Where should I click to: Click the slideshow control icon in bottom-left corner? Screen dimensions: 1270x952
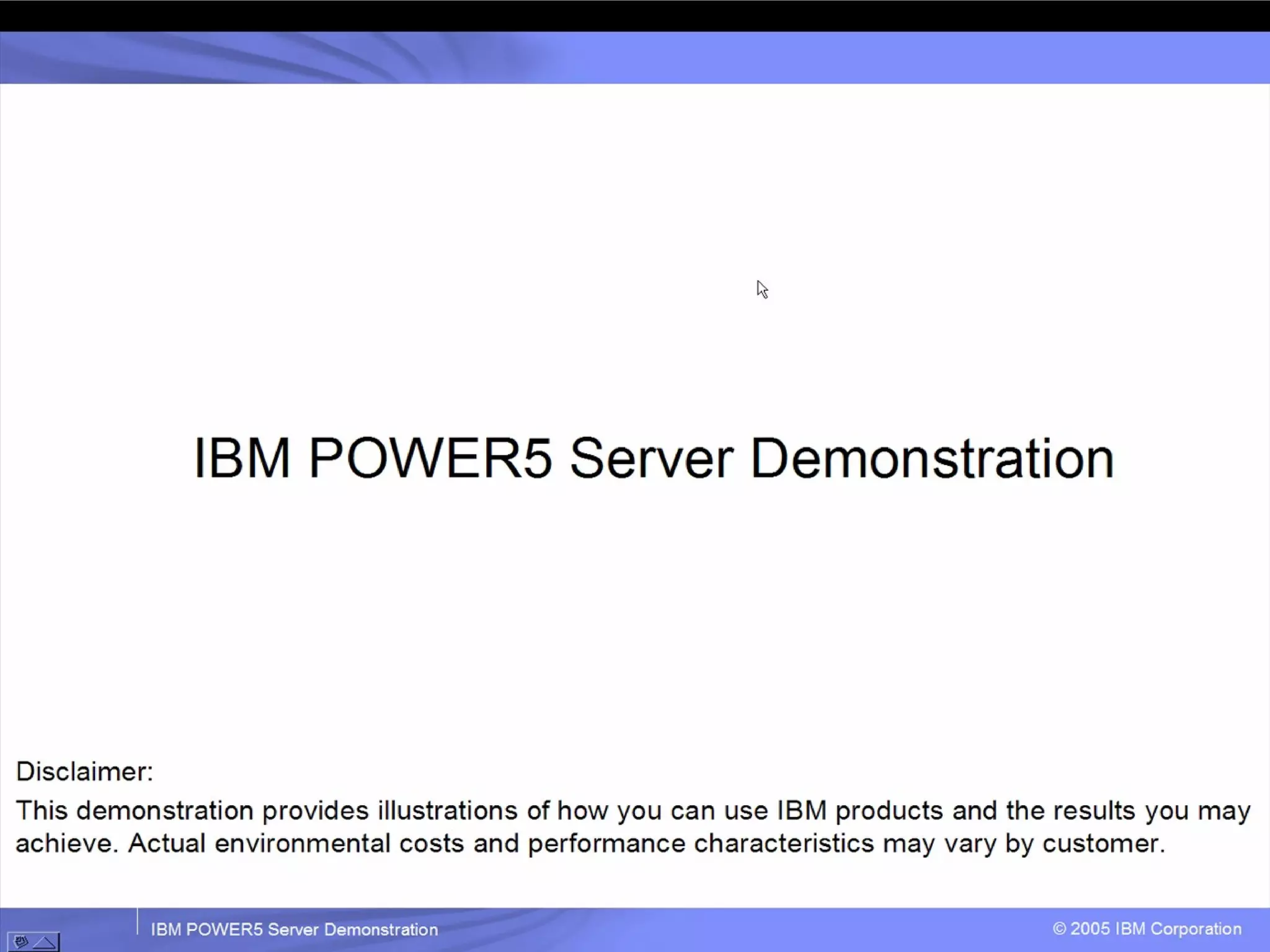[20, 942]
